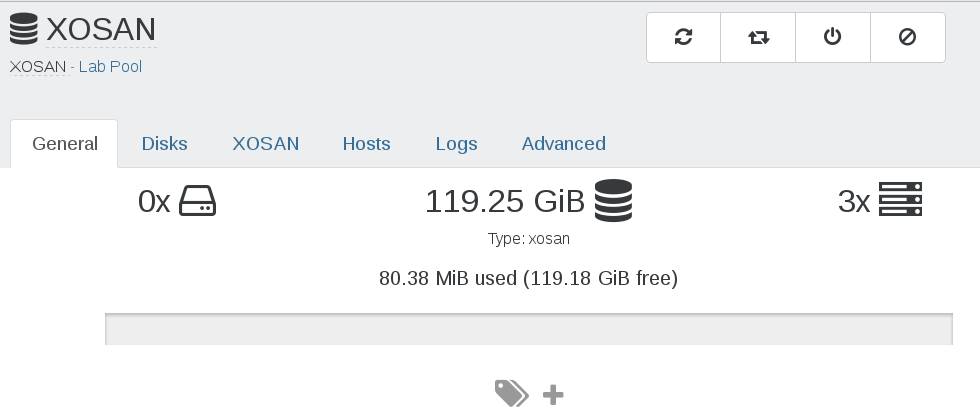Image resolution: width=980 pixels, height=420 pixels.
Task: Open the Lab Pool link
Action: pyautogui.click(x=110, y=67)
